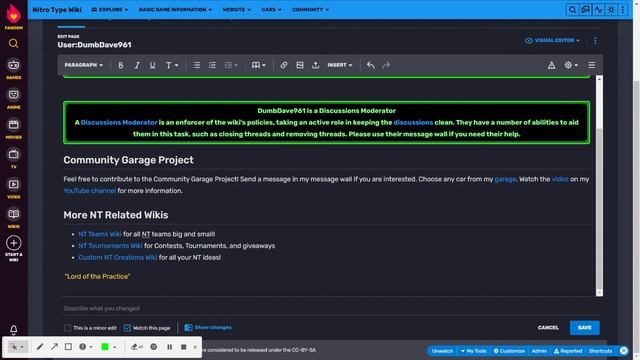Open the Basic Game Information menu
Image resolution: width=640 pixels, height=360 pixels.
click(176, 10)
